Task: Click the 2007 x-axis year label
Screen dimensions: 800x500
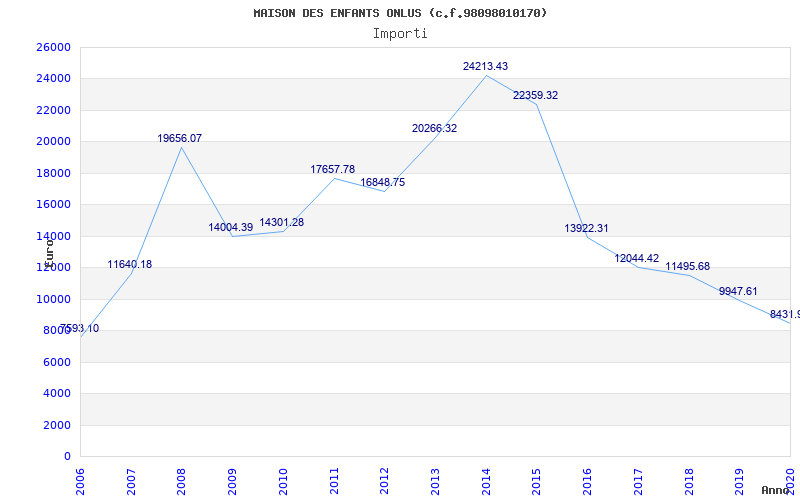Action: pyautogui.click(x=131, y=481)
